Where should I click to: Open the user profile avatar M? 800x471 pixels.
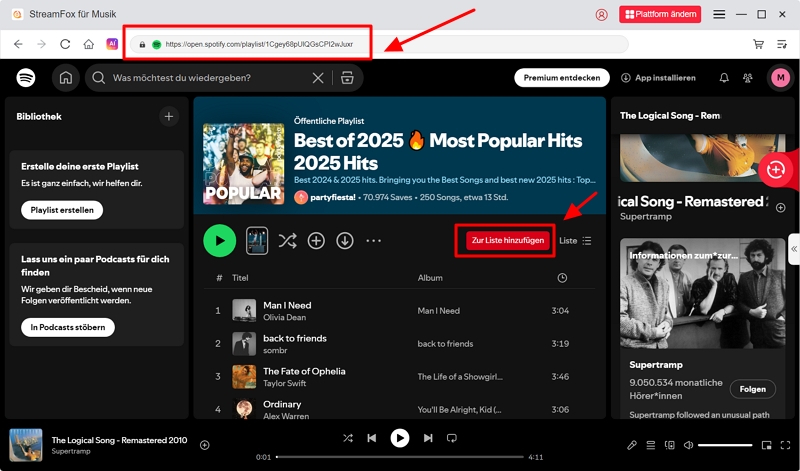780,78
